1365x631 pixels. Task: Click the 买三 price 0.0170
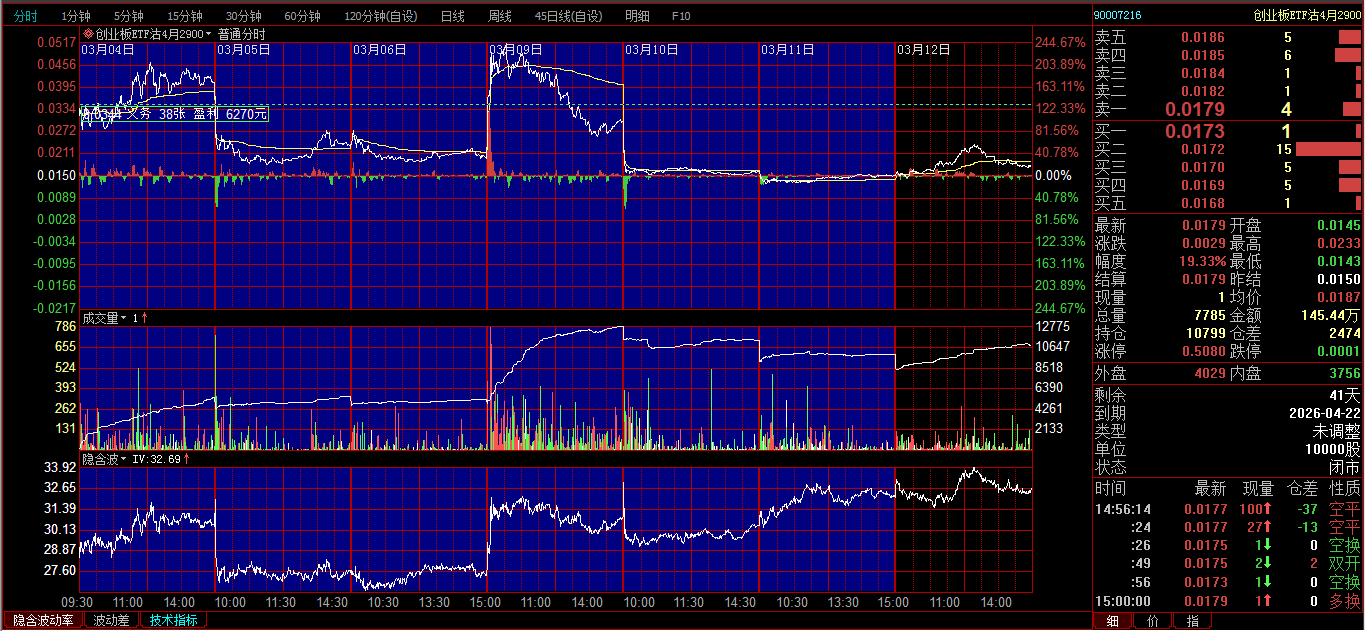tap(1203, 167)
